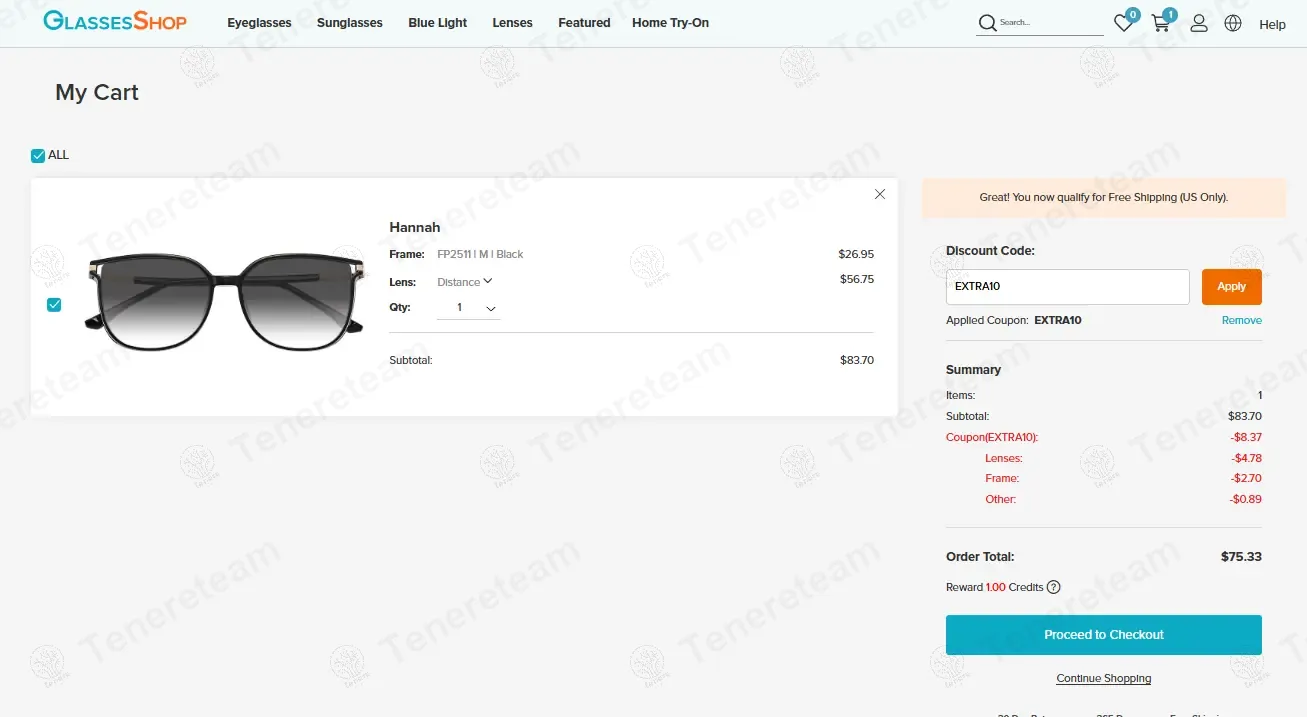Click the Reward Credits help icon
The width and height of the screenshot is (1307, 717).
(1053, 587)
